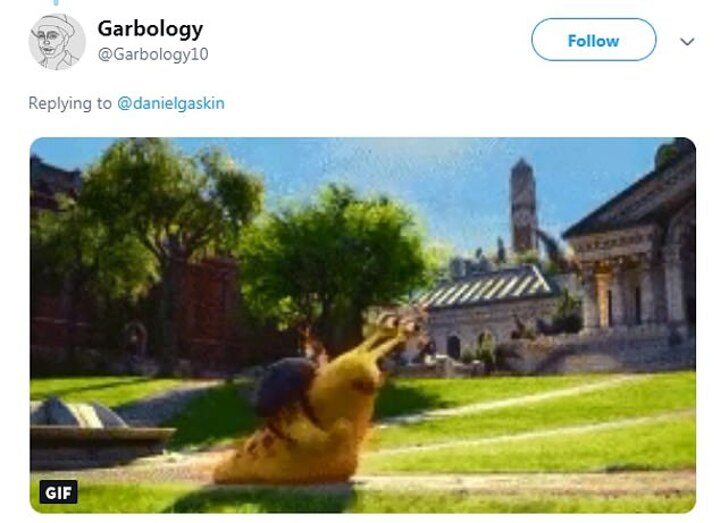Open the @Garbology10 handle
The height and width of the screenshot is (523, 720).
coord(153,54)
